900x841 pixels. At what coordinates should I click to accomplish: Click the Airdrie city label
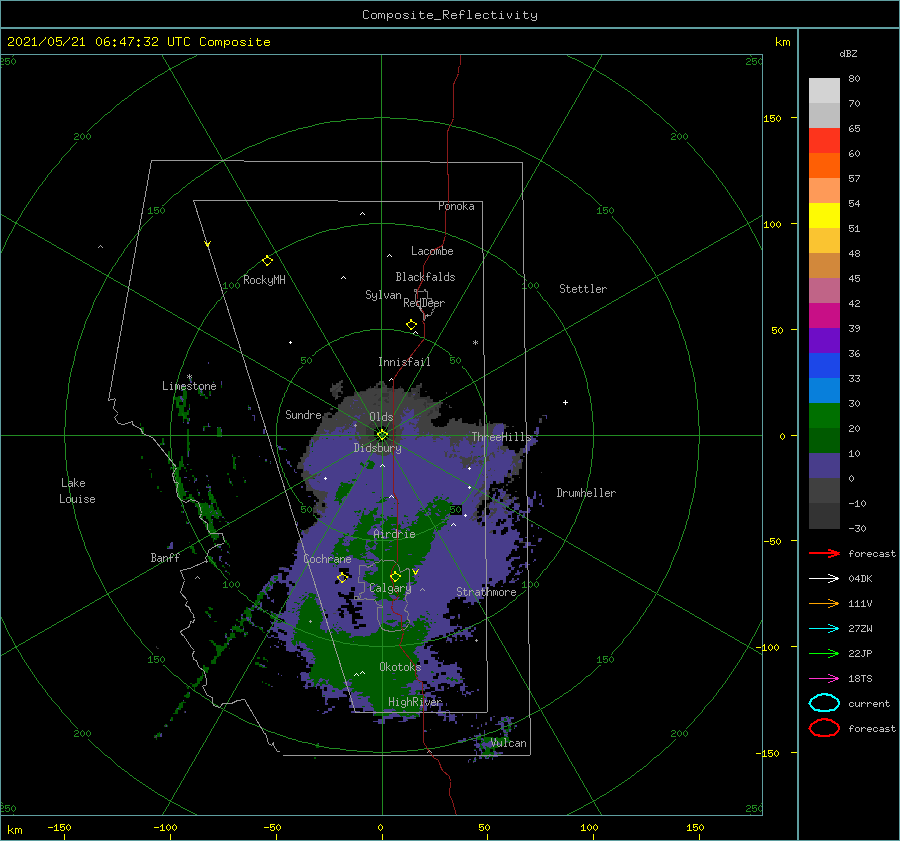[394, 534]
